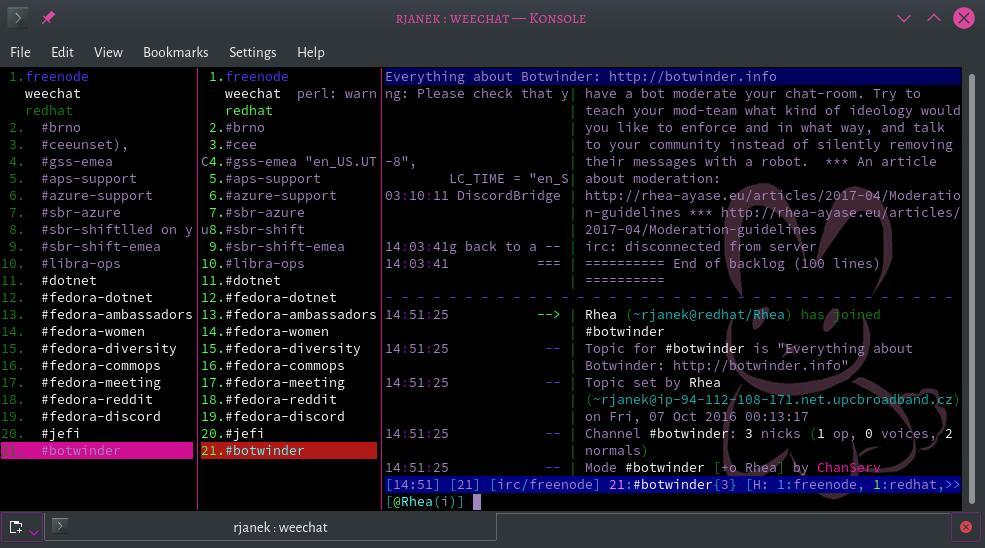Select 5.#aps-support in the second buffer list
Image resolution: width=985 pixels, height=548 pixels.
pos(264,178)
